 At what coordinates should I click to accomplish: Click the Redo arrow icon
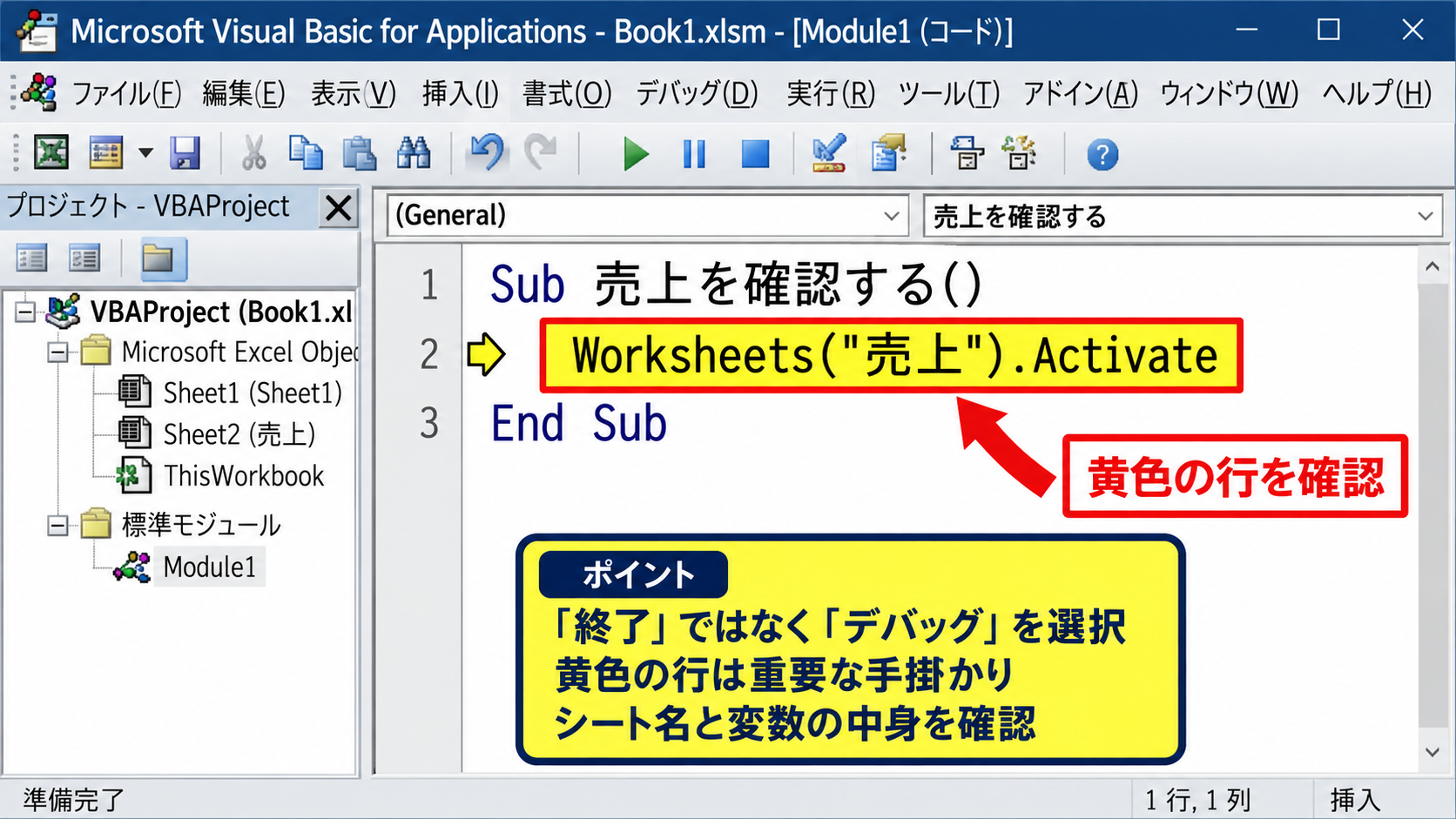[541, 153]
